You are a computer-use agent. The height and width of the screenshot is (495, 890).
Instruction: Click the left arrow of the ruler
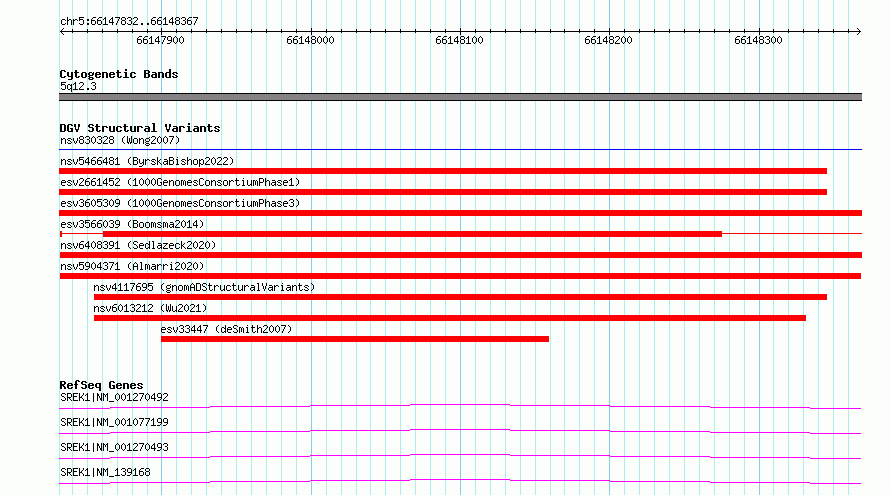[x=62, y=31]
